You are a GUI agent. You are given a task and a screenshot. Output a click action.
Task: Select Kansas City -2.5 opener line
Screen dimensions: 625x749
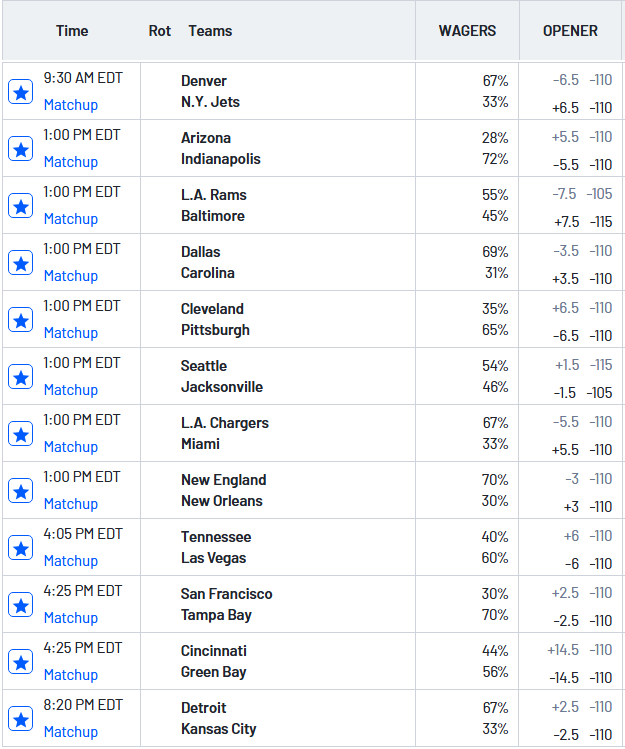581,735
